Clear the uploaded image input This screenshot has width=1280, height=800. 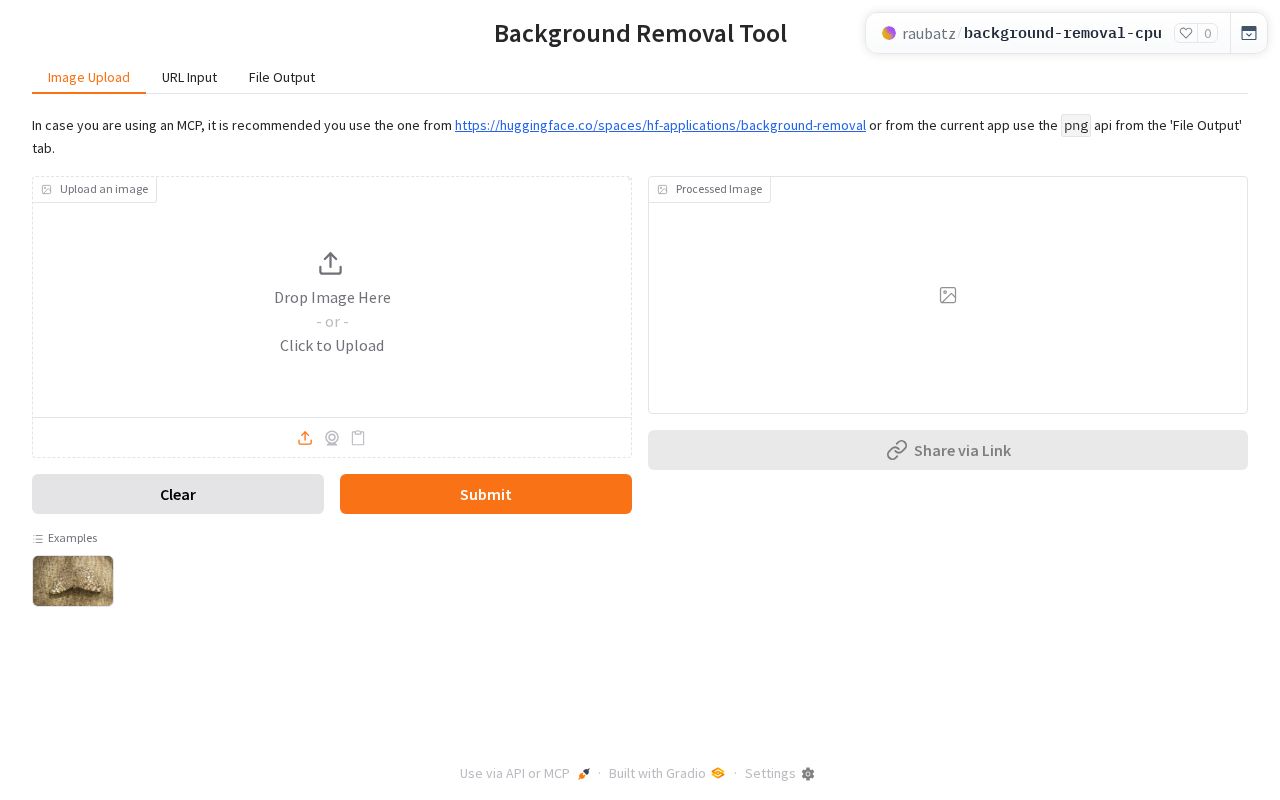178,494
